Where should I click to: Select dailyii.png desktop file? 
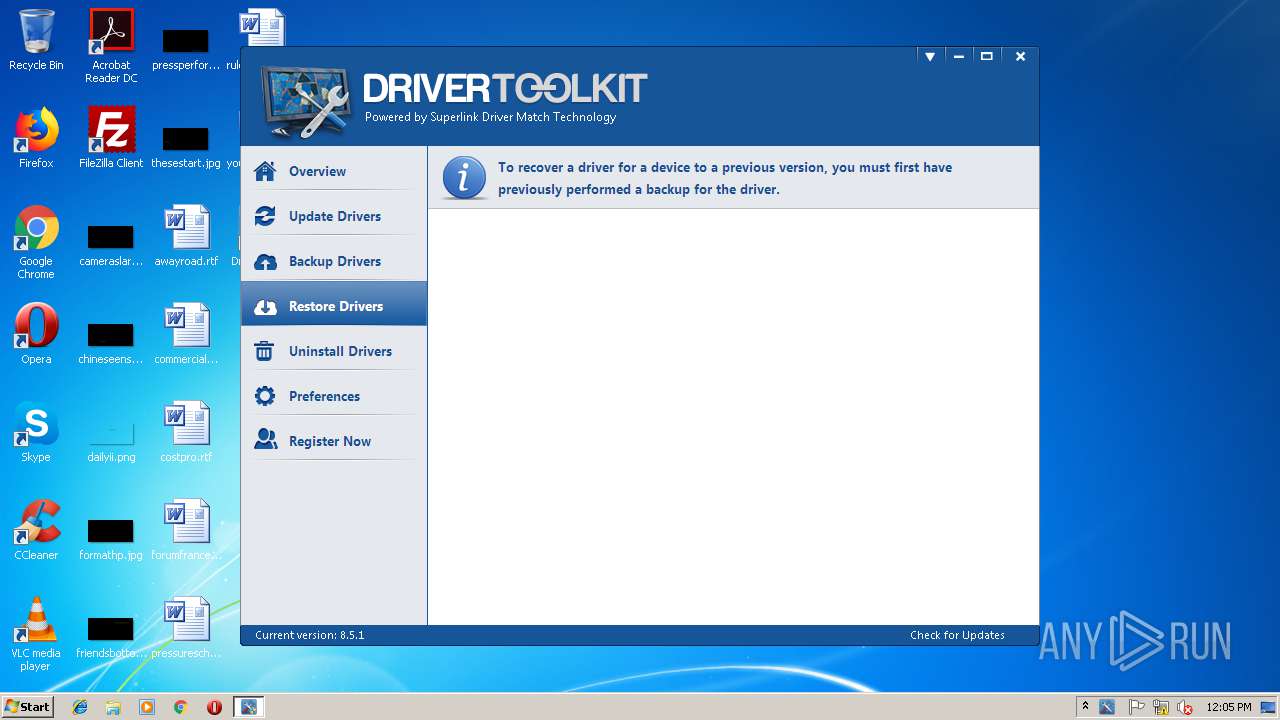111,438
